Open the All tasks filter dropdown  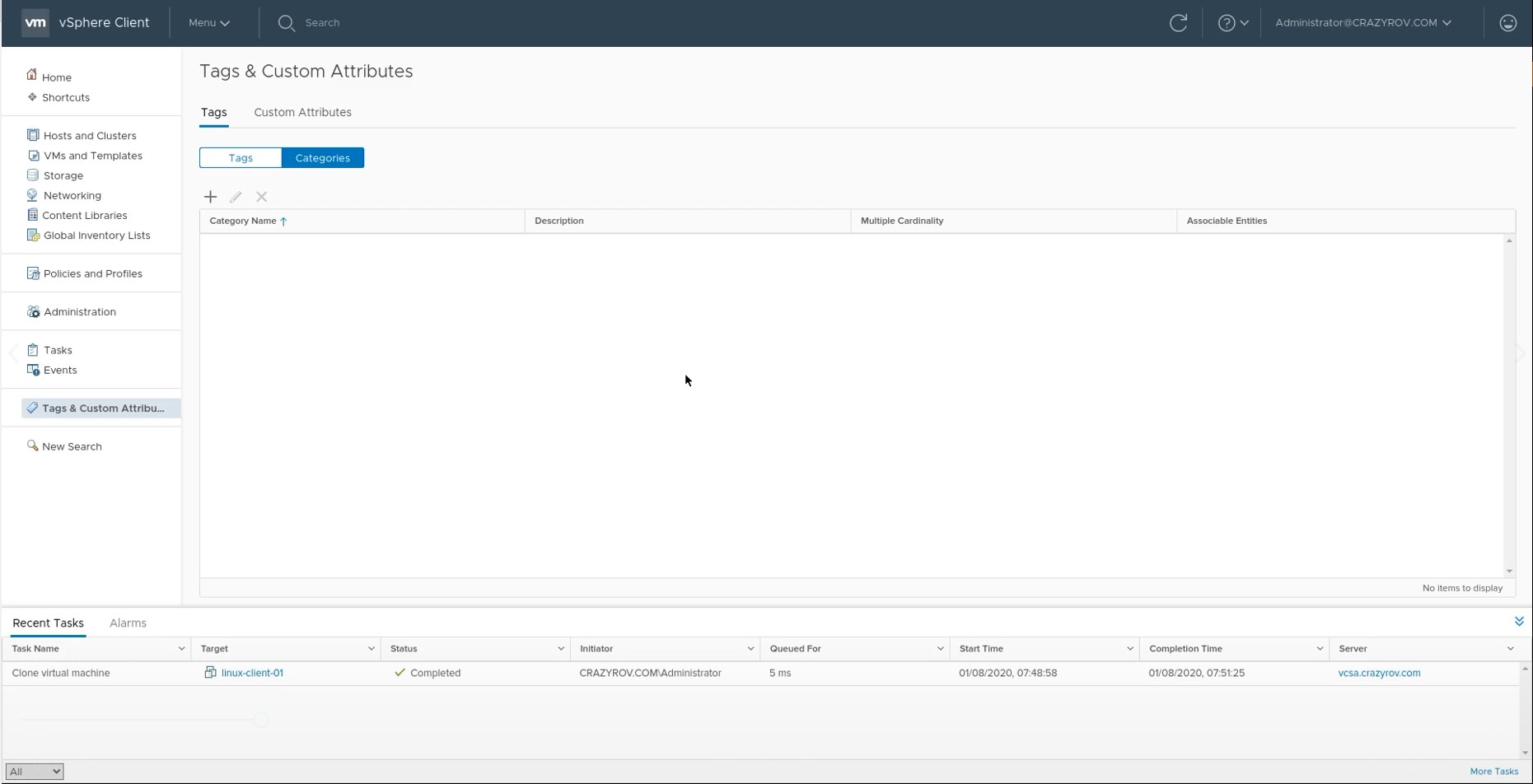point(35,772)
